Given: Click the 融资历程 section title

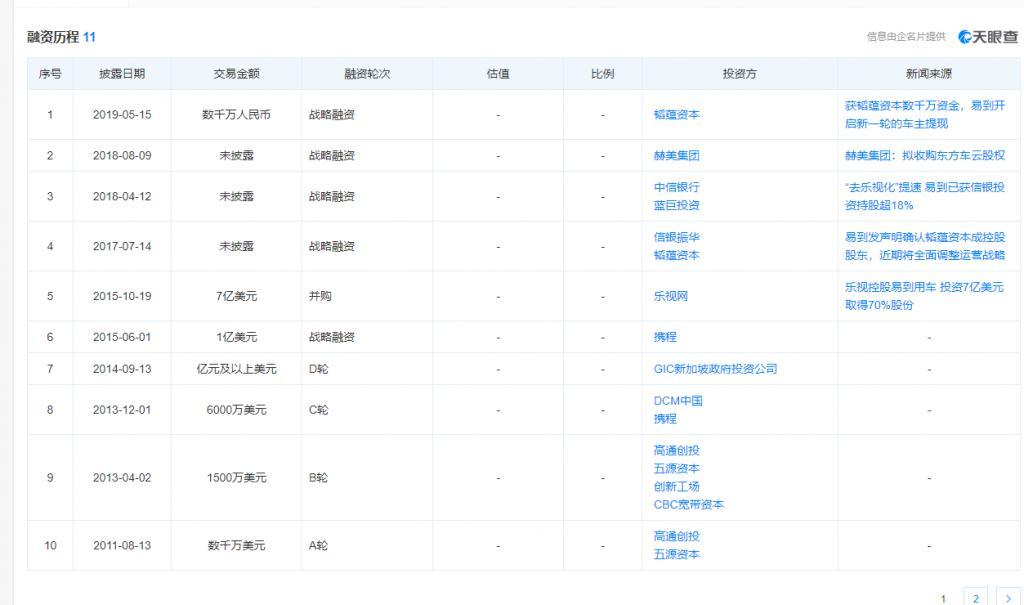Looking at the screenshot, I should (x=53, y=37).
